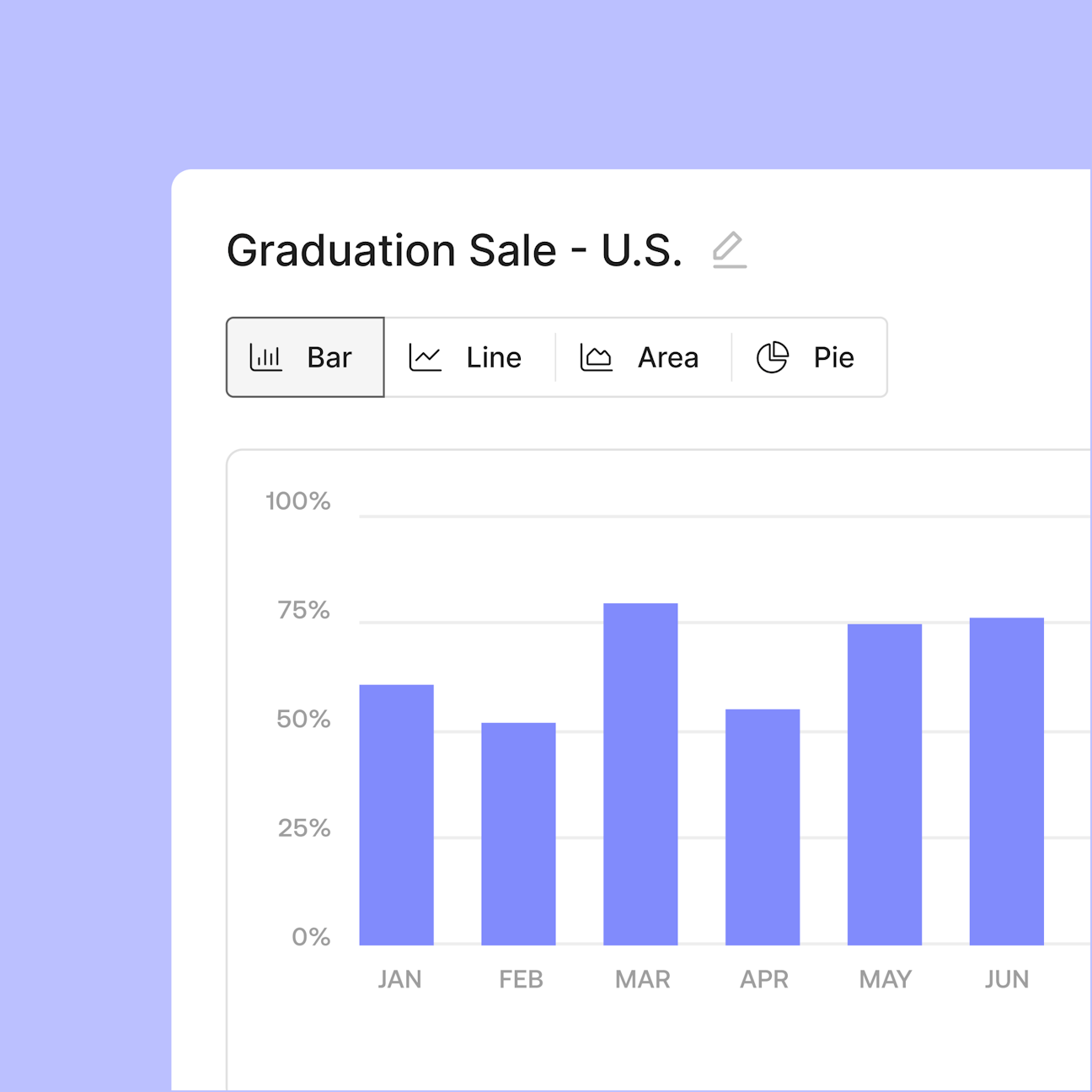Select the FEB bar in chart
The width and height of the screenshot is (1092, 1092).
(518, 834)
